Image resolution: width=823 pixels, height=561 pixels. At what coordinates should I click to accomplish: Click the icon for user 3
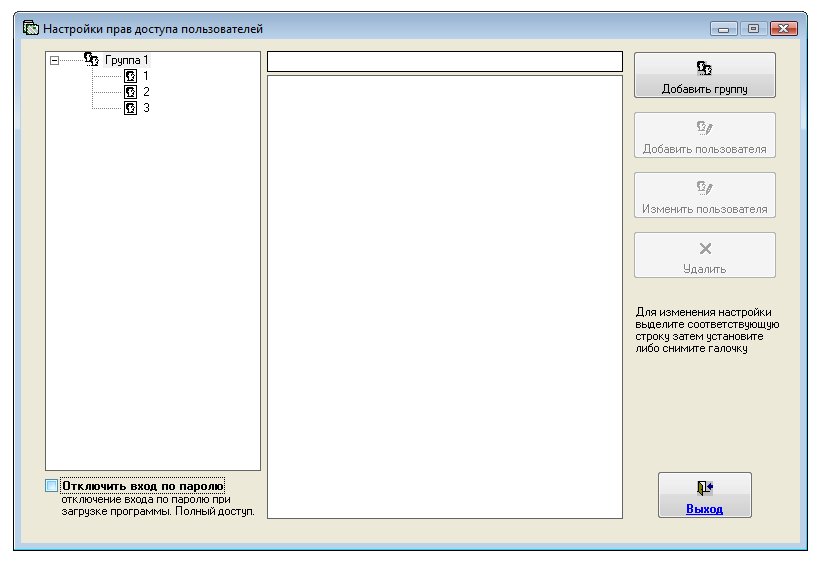pyautogui.click(x=130, y=108)
